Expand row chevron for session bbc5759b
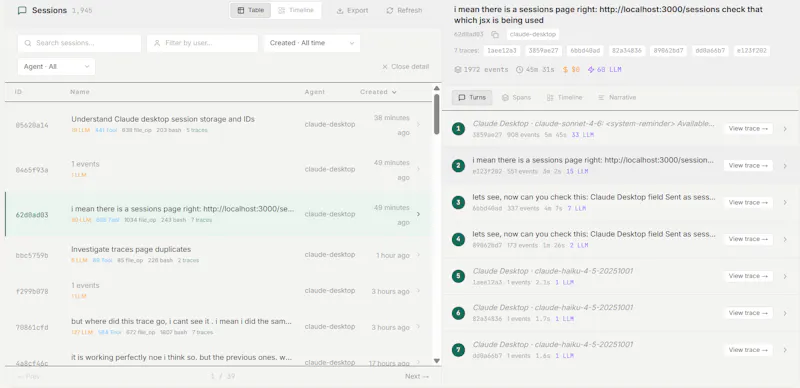This screenshot has height=388, width=800. click(418, 254)
